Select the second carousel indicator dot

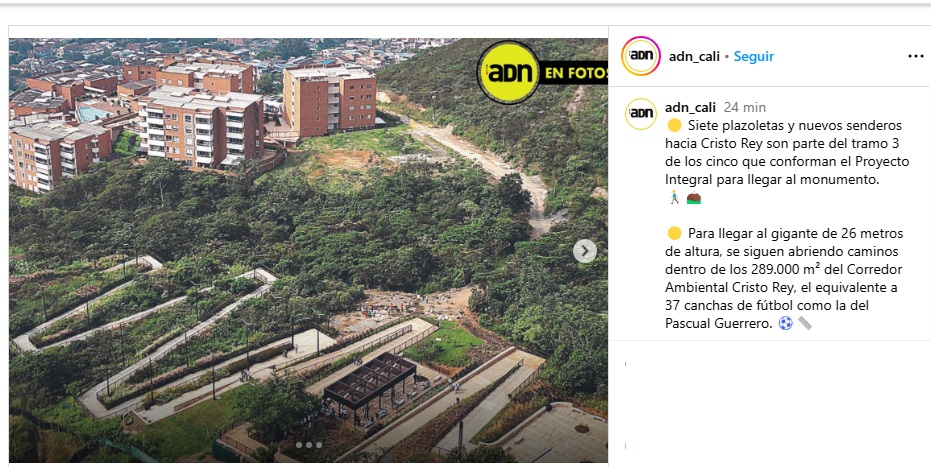309,444
